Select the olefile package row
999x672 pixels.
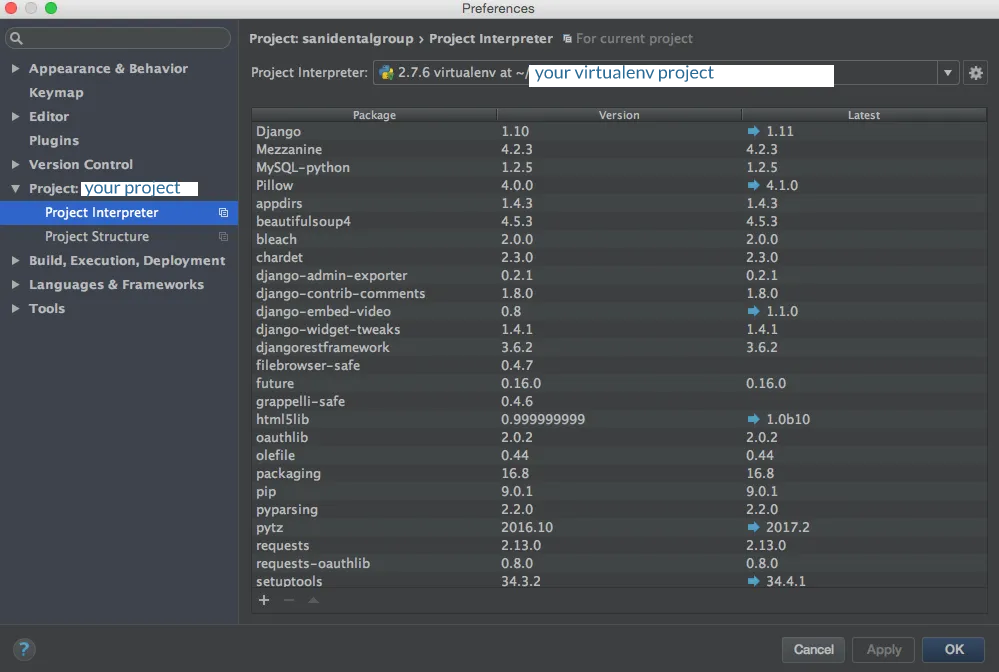[x=619, y=455]
